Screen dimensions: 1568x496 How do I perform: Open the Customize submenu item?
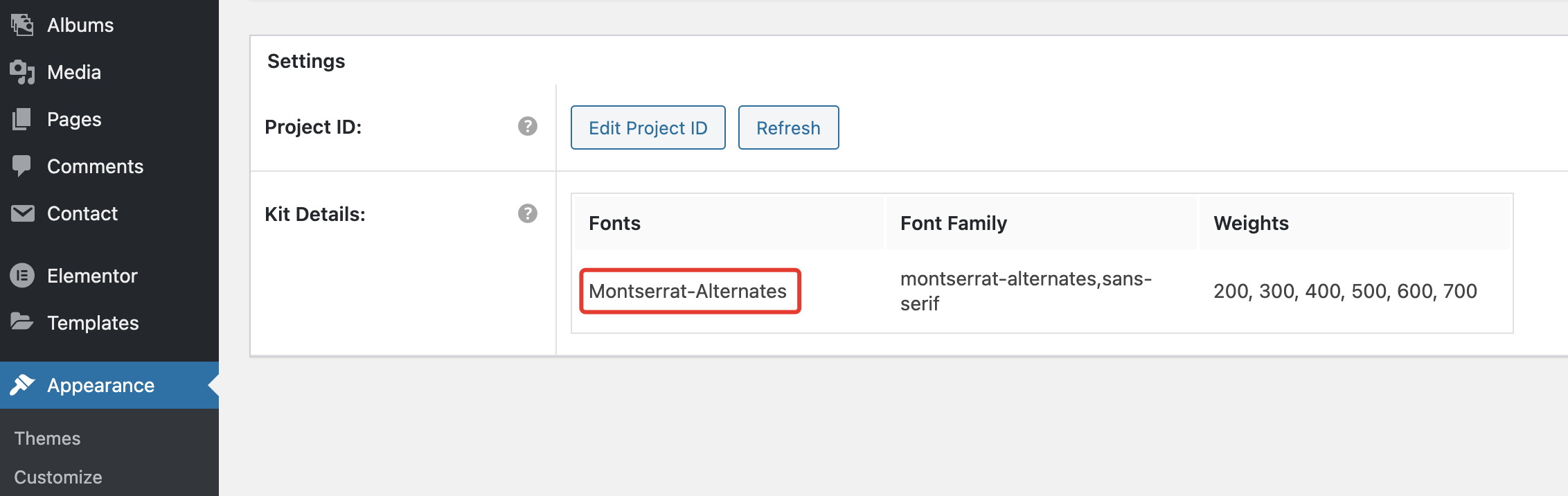pyautogui.click(x=58, y=477)
